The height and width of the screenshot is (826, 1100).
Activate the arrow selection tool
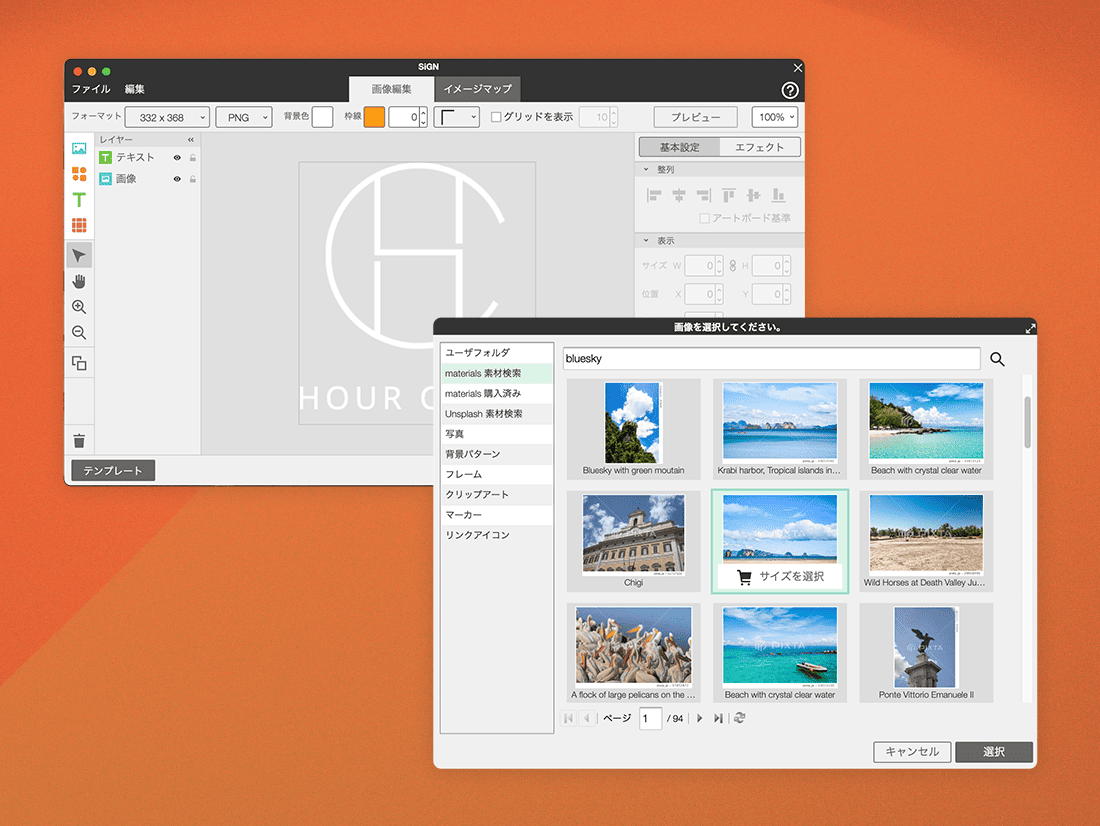coord(79,255)
